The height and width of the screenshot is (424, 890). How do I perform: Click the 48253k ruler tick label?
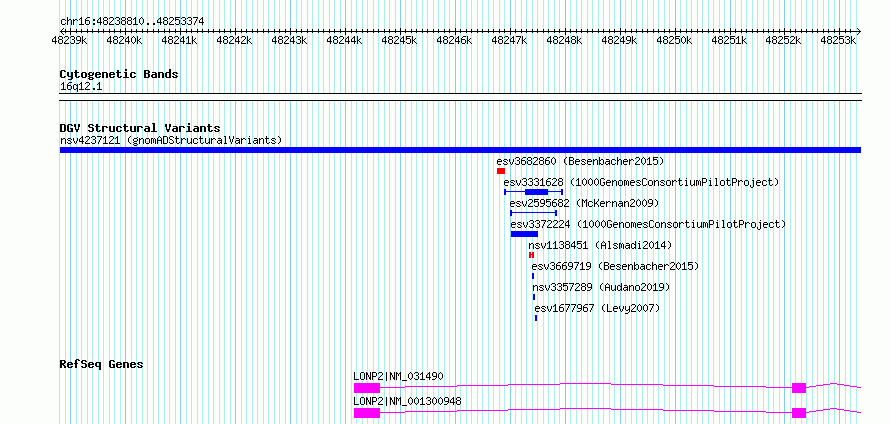(x=839, y=40)
